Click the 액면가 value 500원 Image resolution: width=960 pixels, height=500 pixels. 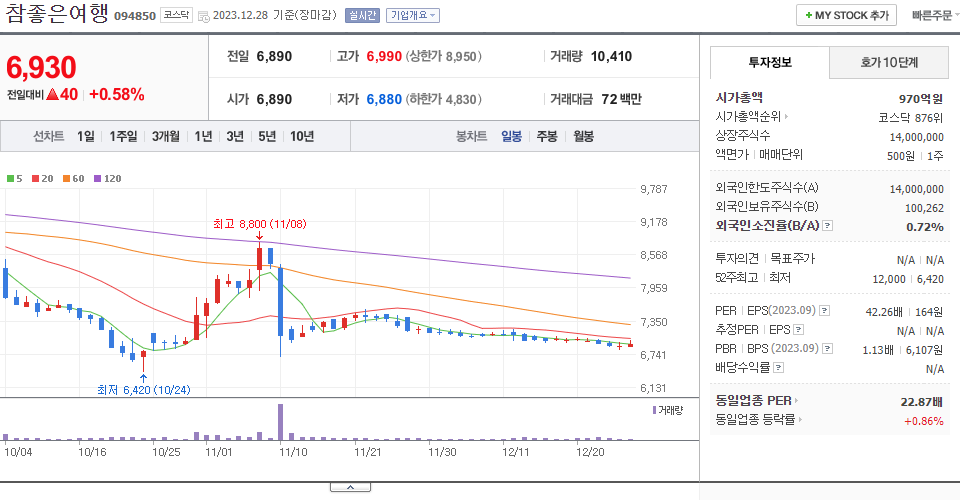click(x=901, y=156)
